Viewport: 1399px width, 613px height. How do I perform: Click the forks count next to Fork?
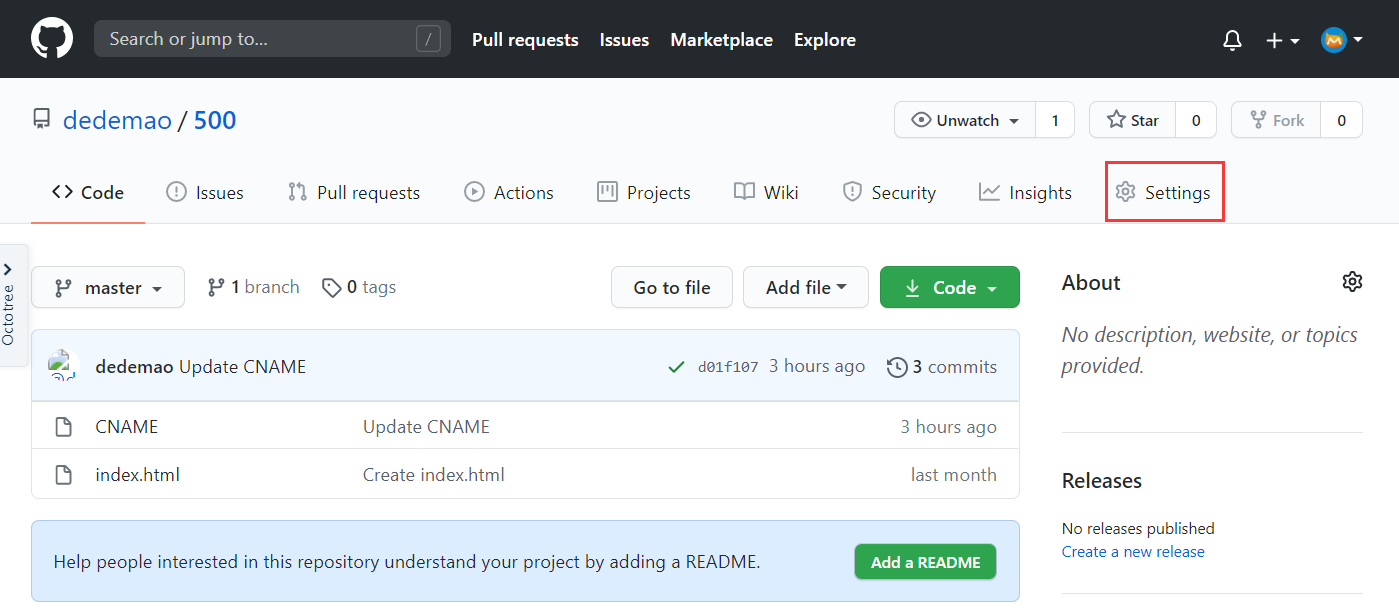pyautogui.click(x=1342, y=120)
